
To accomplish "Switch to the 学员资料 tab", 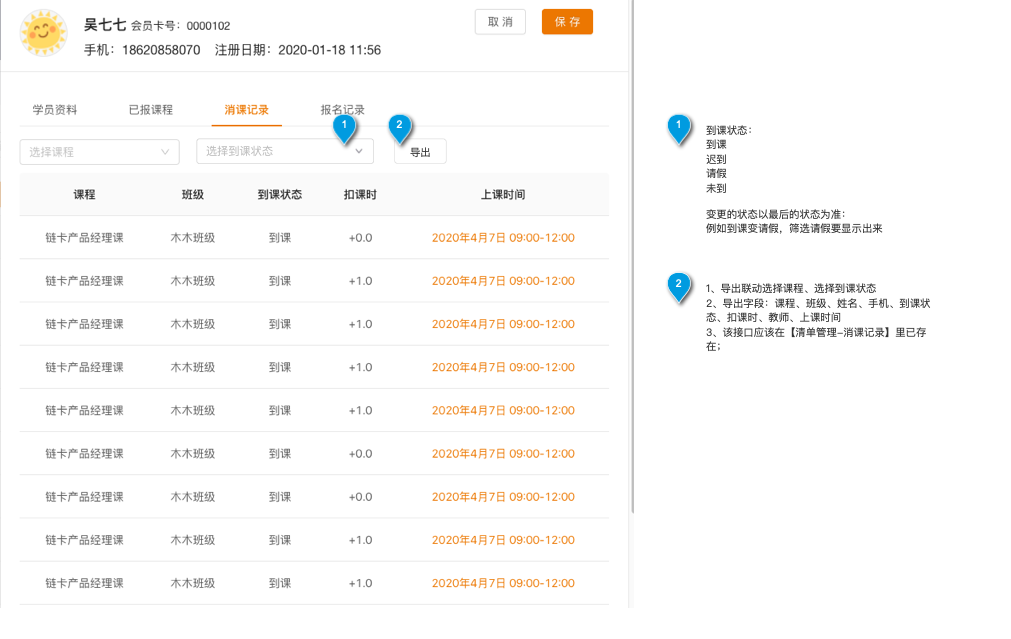I will tap(55, 110).
